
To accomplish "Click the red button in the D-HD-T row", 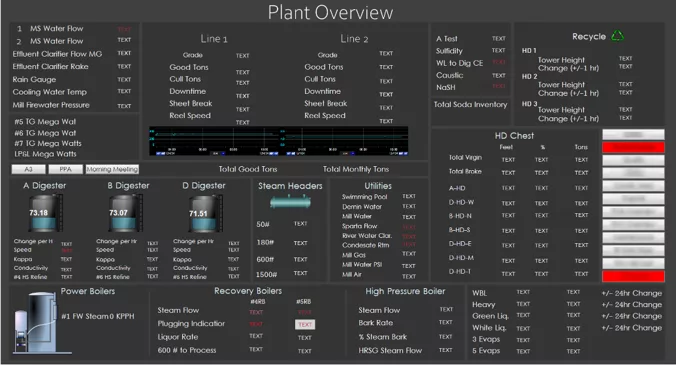I will click(x=633, y=276).
